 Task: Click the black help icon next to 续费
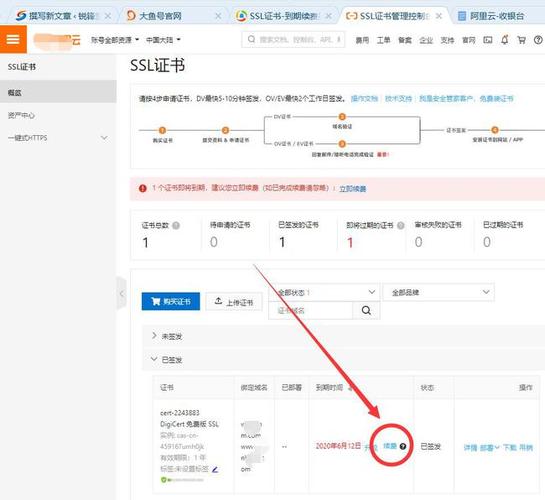pos(403,446)
